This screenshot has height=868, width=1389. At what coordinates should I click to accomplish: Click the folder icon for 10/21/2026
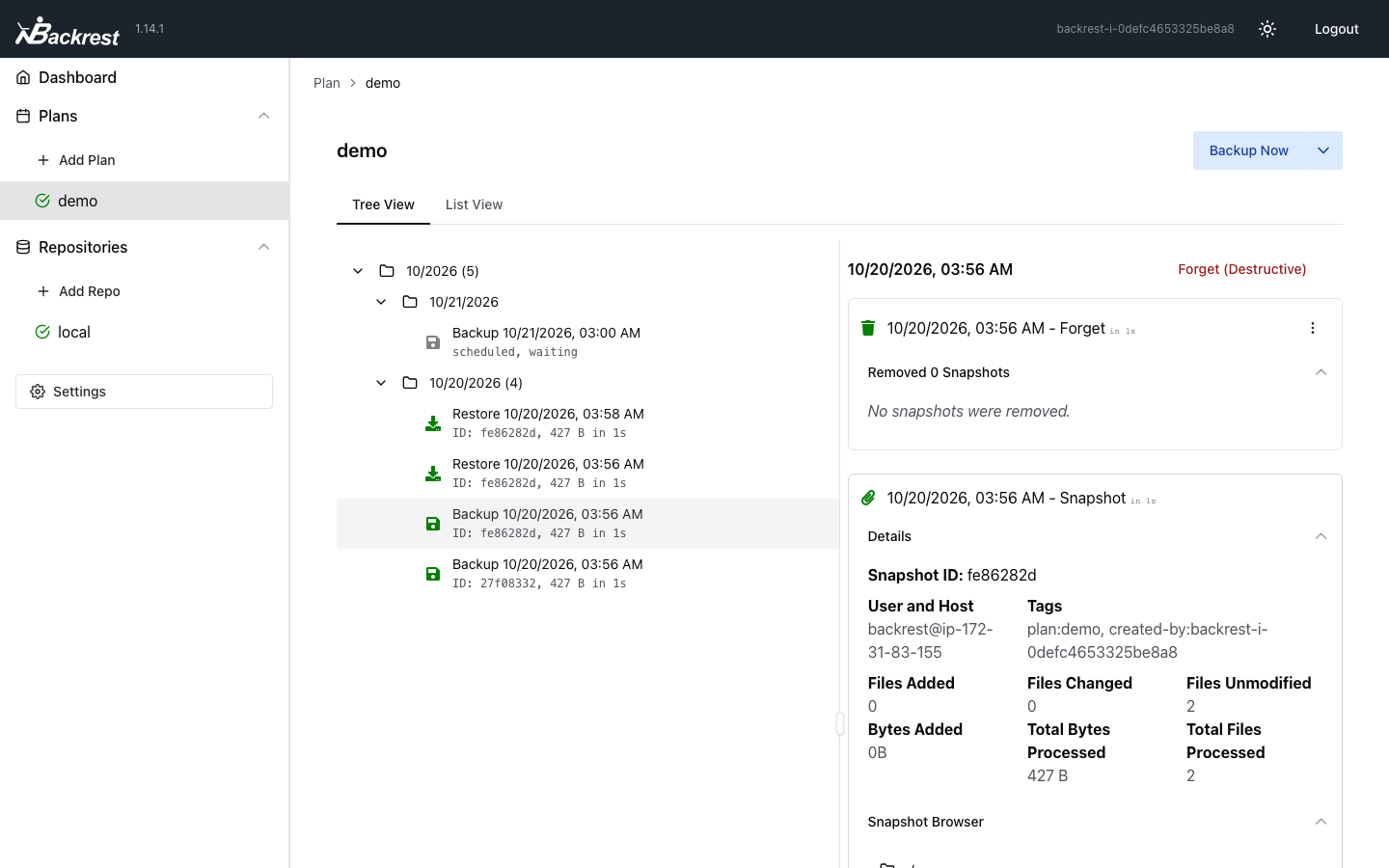click(410, 302)
